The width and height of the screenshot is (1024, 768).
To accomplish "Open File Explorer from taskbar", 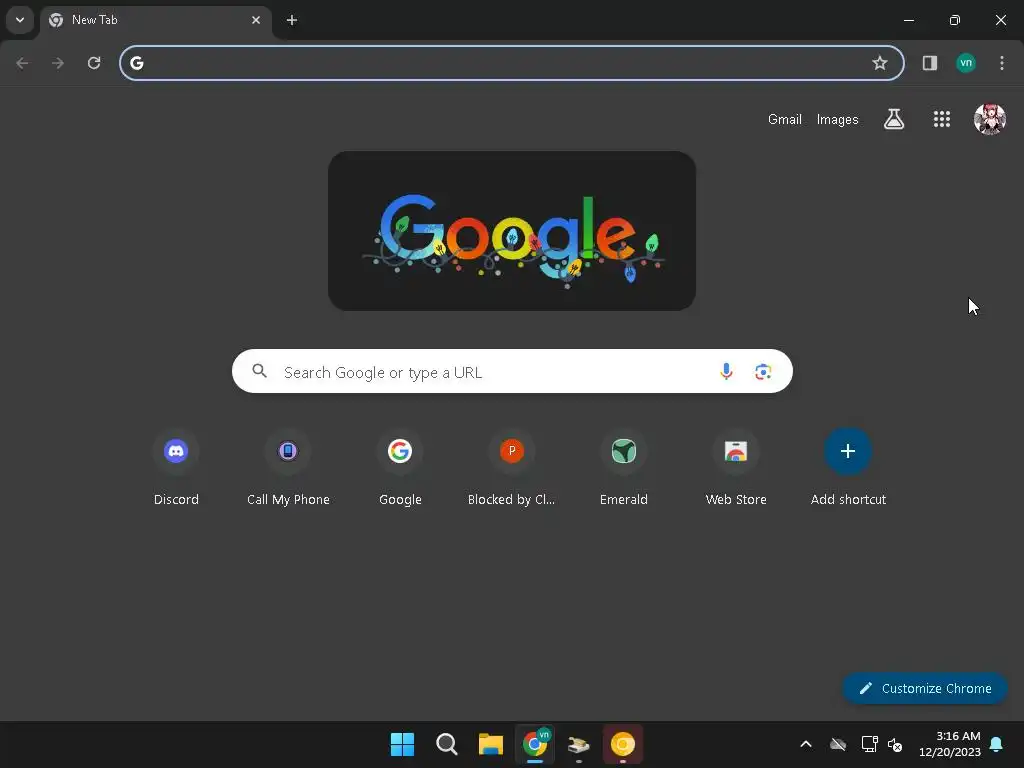I will (490, 744).
